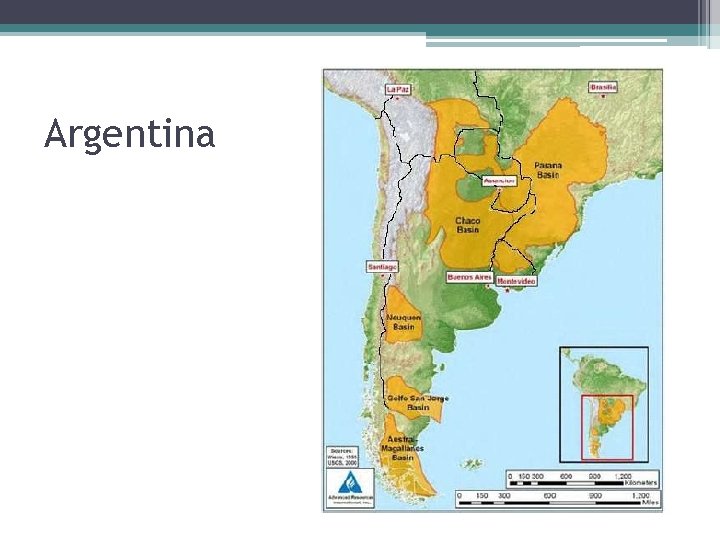Click the miles scale bar
This screenshot has width=720, height=540.
558,499
